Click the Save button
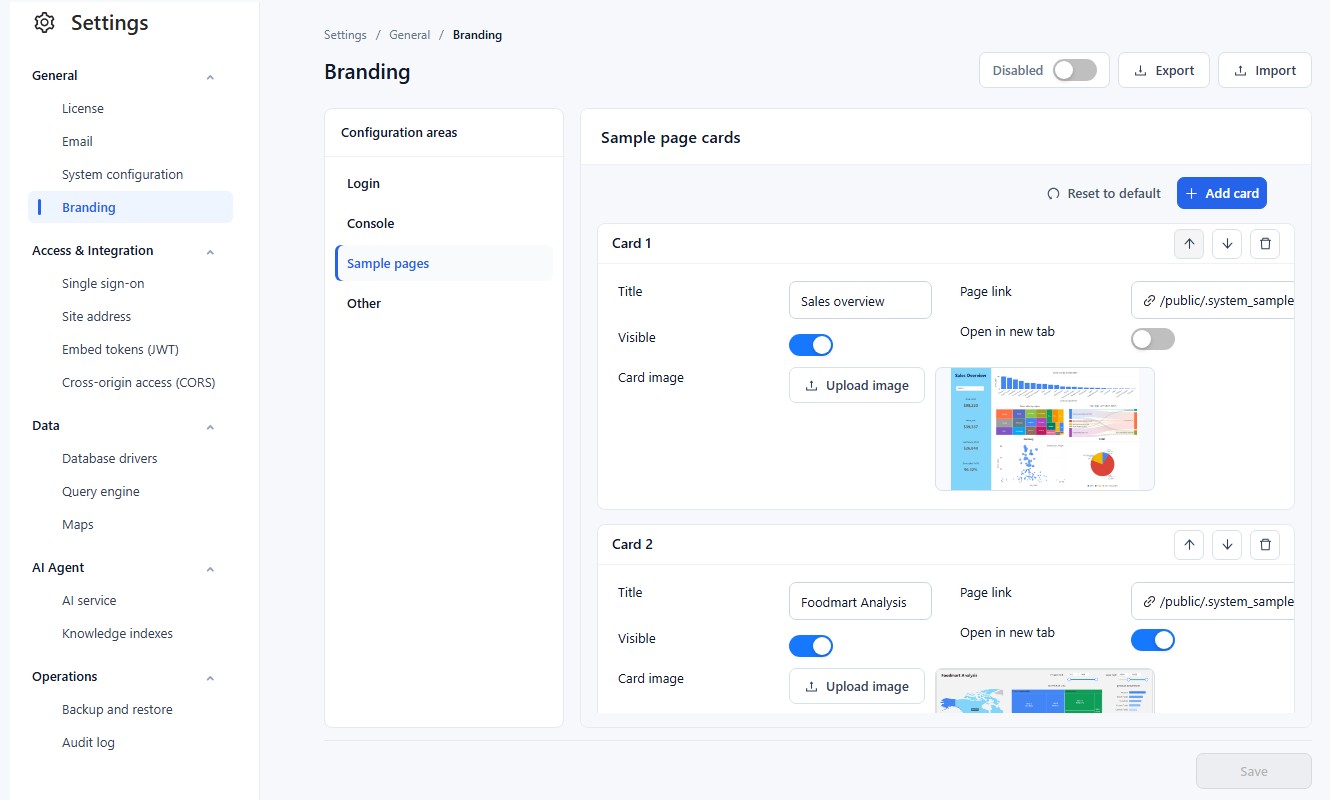 1254,771
